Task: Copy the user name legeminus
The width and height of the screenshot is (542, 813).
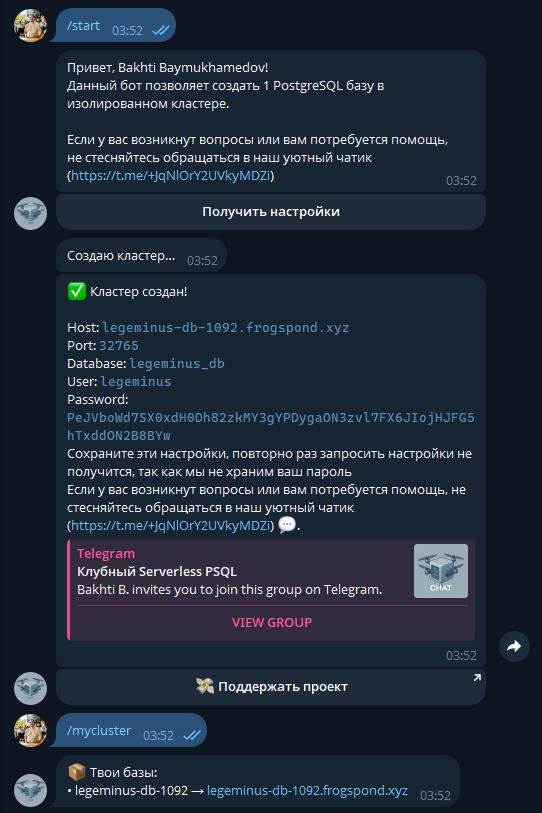Action: 136,382
